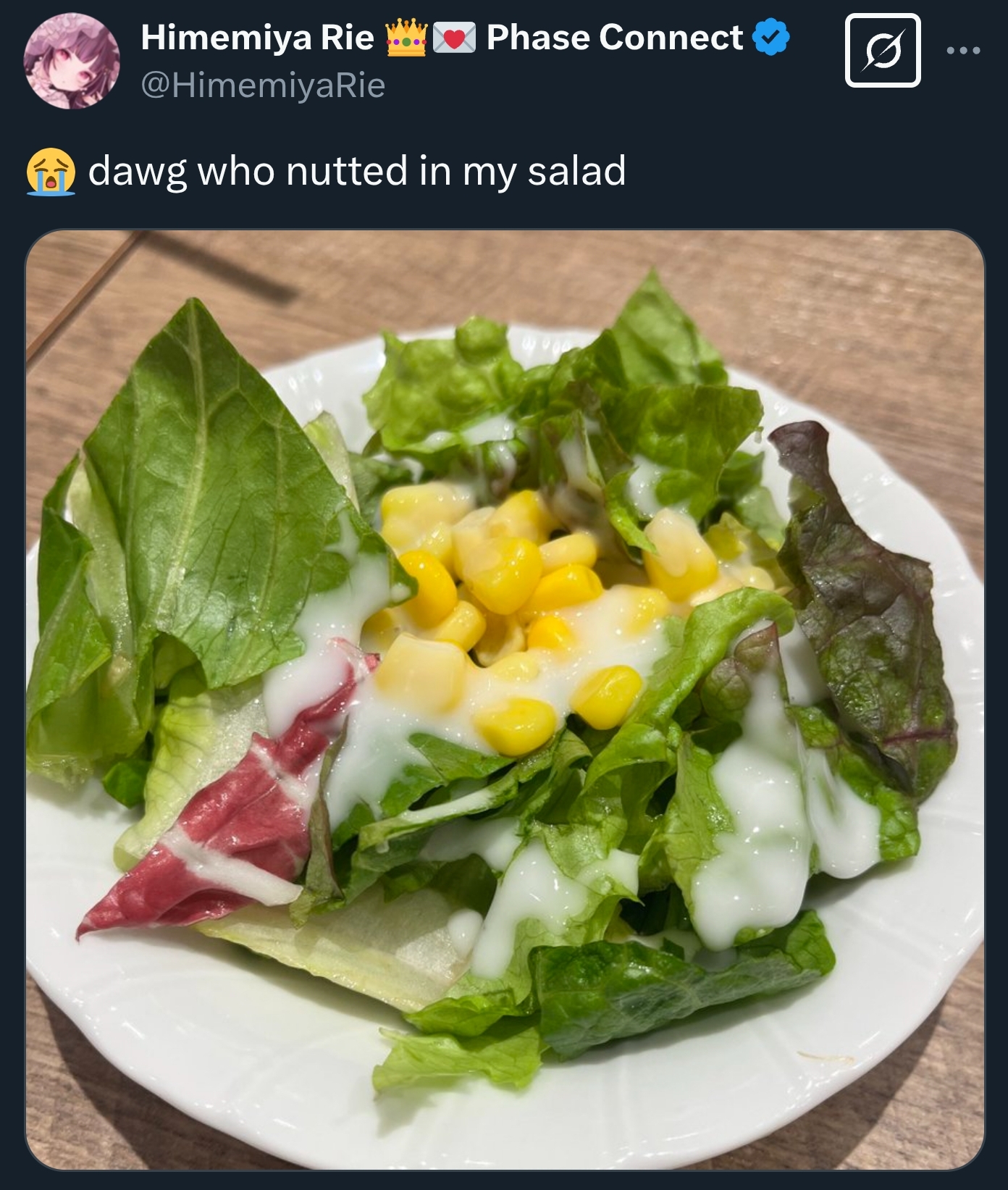1008x1190 pixels.
Task: Click the crying face emoji in the tweet
Action: (x=51, y=172)
